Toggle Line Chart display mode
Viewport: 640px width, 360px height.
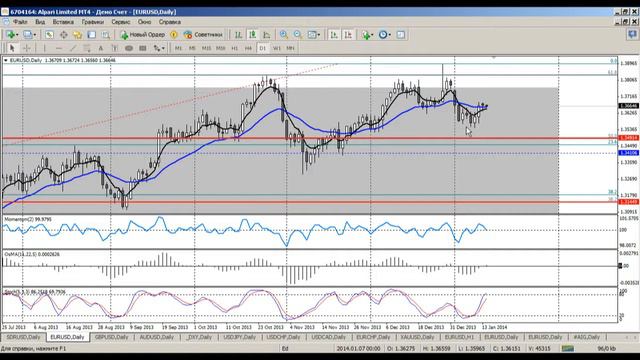tap(267, 35)
